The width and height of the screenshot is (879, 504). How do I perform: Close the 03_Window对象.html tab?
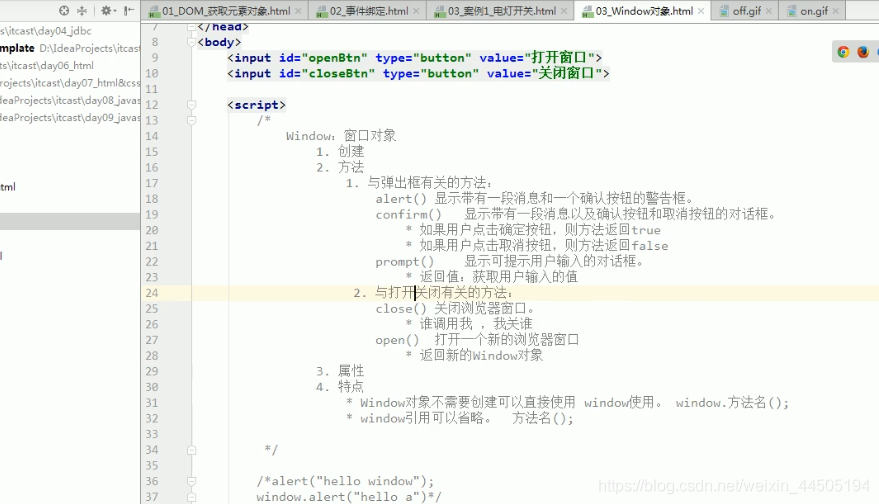(701, 11)
